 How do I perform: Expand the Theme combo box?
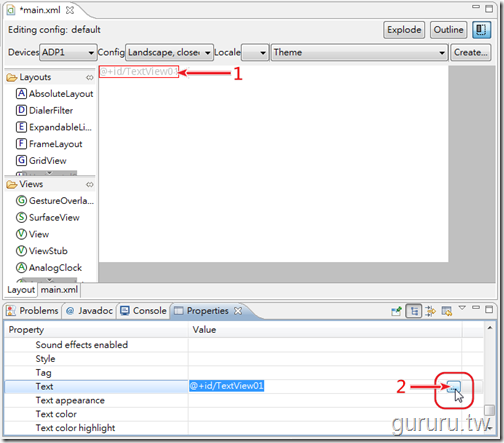359,52
